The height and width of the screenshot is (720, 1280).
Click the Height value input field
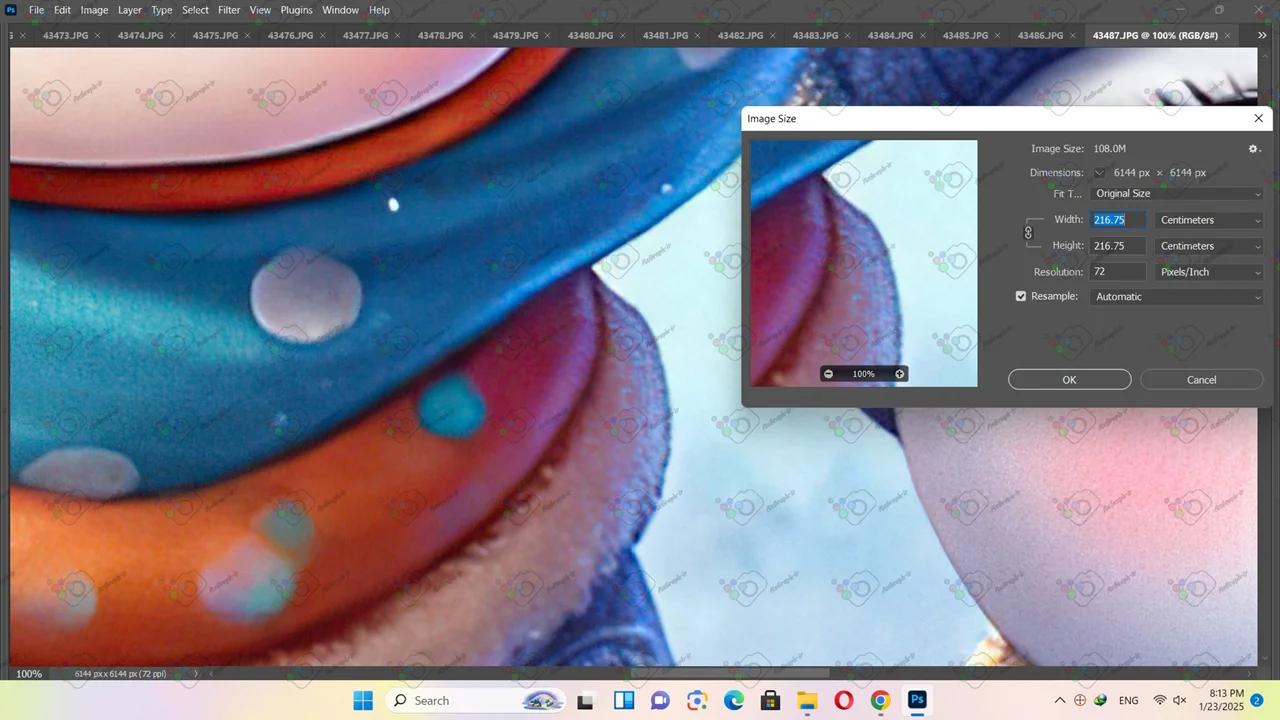1118,246
